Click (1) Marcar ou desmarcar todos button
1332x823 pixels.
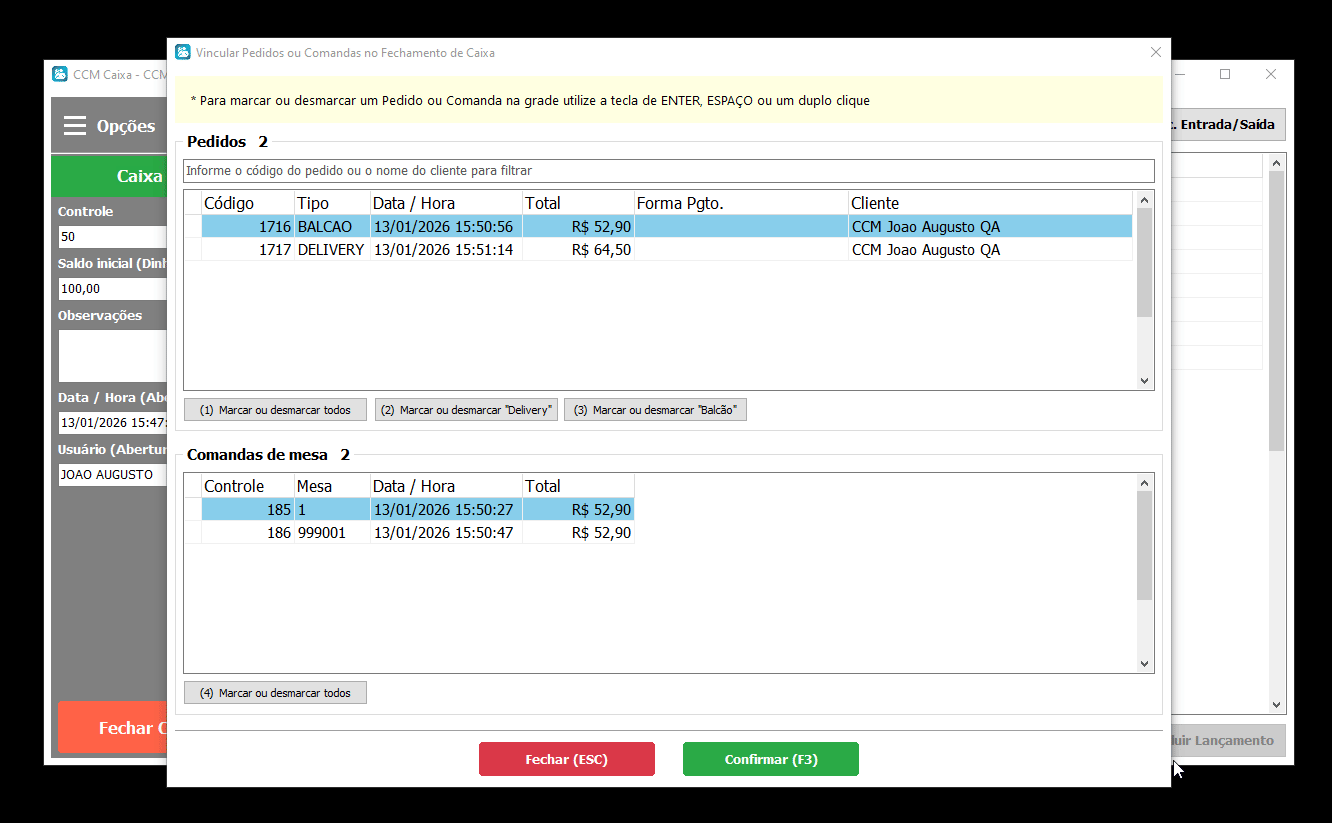coord(275,410)
